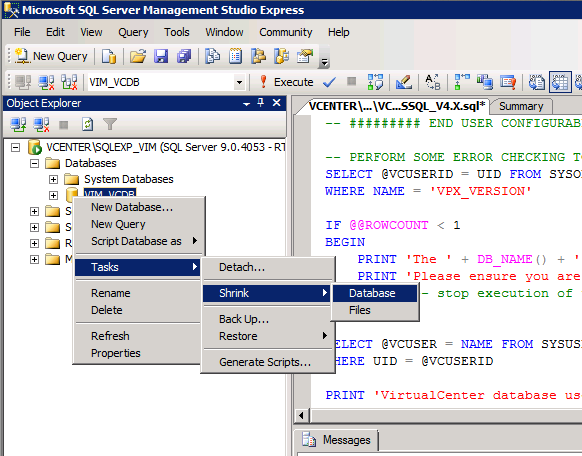Select the System Databases tree item

pyautogui.click(x=128, y=179)
